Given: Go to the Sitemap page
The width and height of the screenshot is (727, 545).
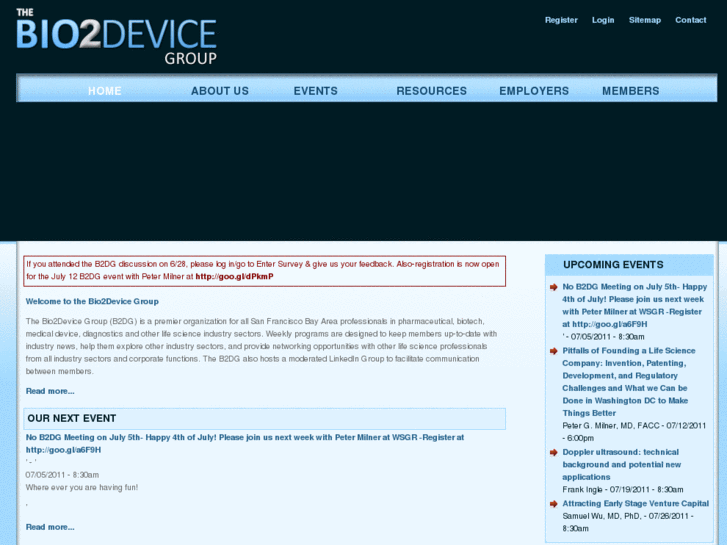Looking at the screenshot, I should [644, 20].
